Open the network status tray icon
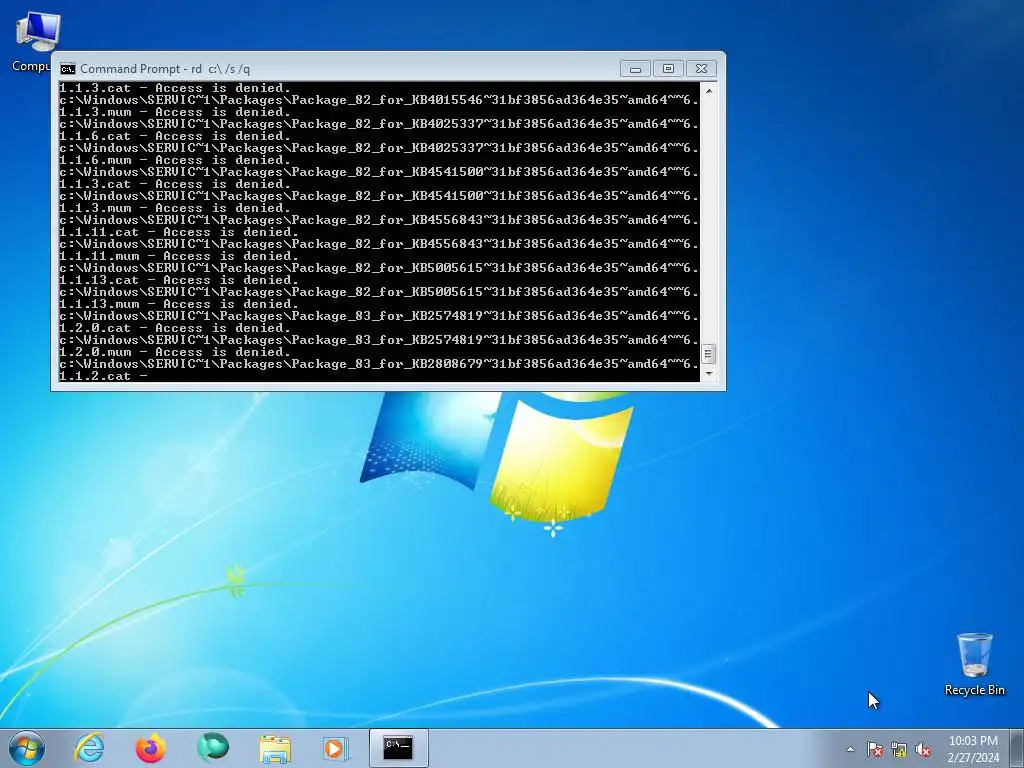Image resolution: width=1024 pixels, height=768 pixels. point(899,749)
